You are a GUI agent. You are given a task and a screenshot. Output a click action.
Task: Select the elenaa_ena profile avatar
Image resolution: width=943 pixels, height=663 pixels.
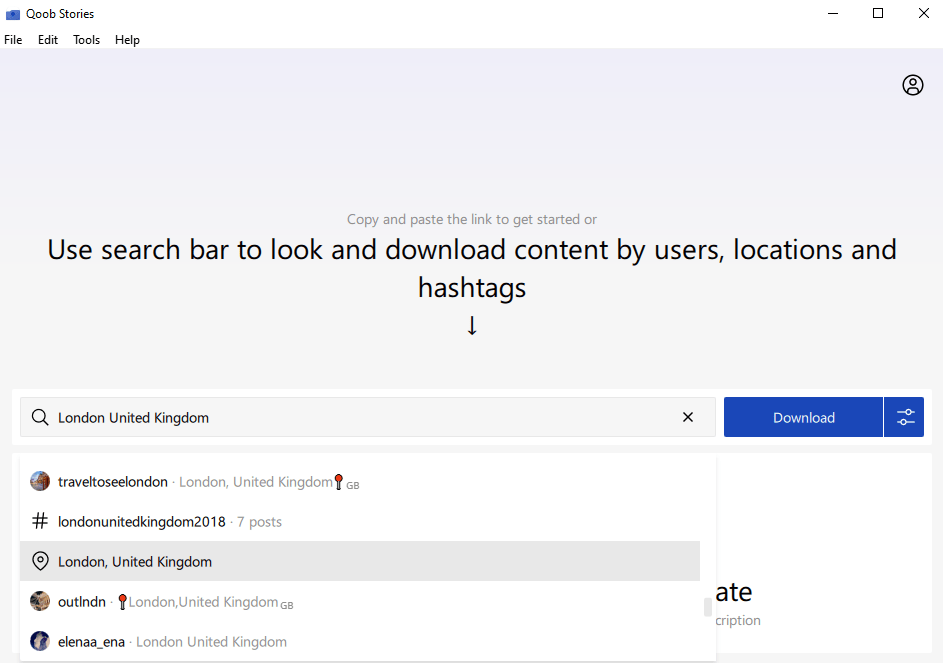[x=40, y=641]
